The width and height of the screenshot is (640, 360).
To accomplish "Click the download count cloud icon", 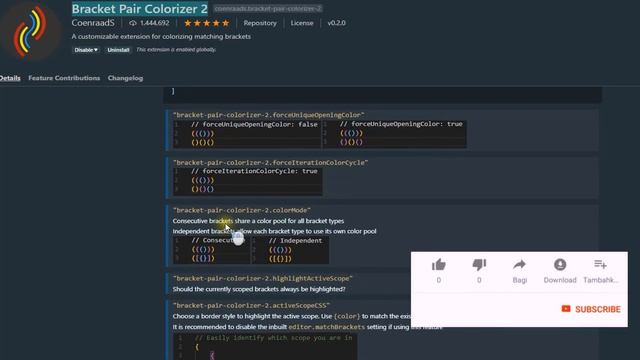I will [x=133, y=23].
